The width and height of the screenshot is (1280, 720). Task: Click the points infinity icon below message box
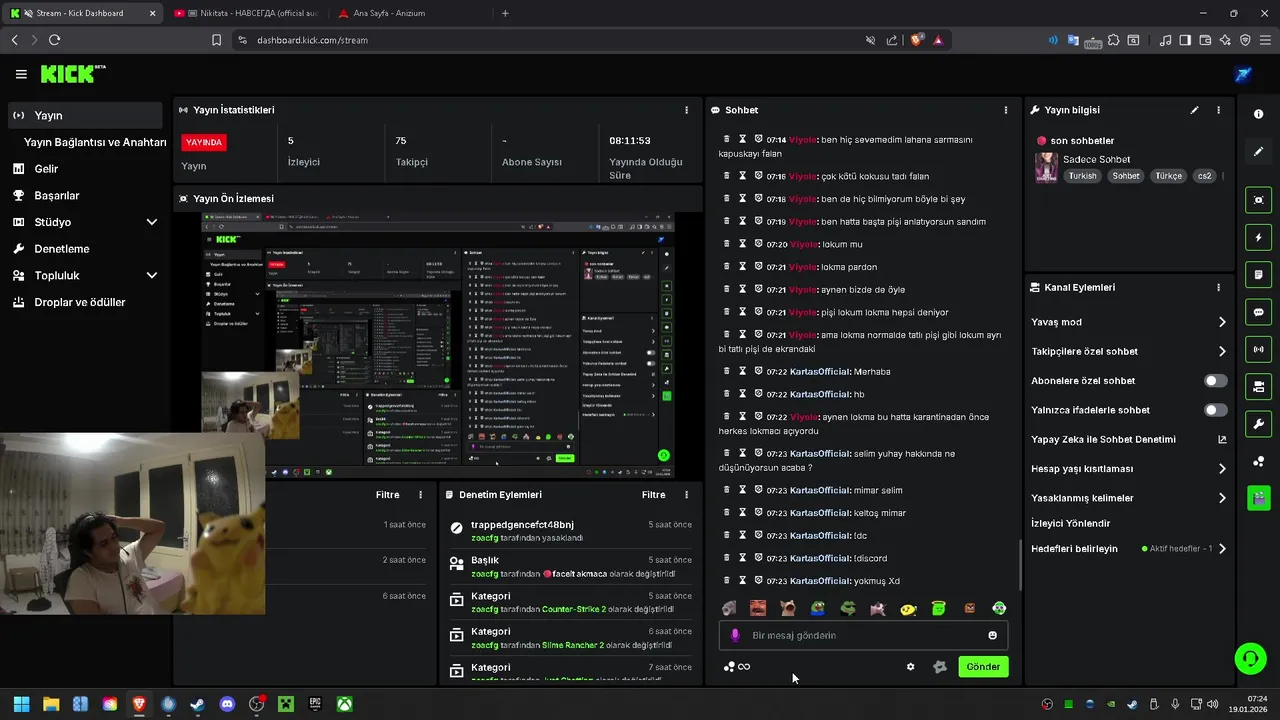(x=737, y=667)
